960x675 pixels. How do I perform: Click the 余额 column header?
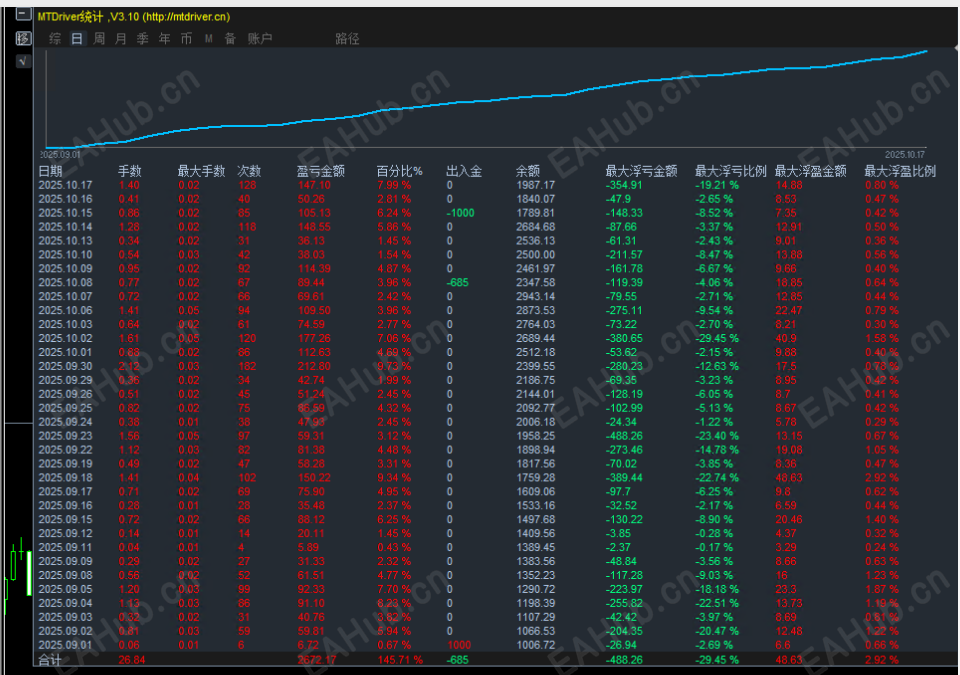528,171
